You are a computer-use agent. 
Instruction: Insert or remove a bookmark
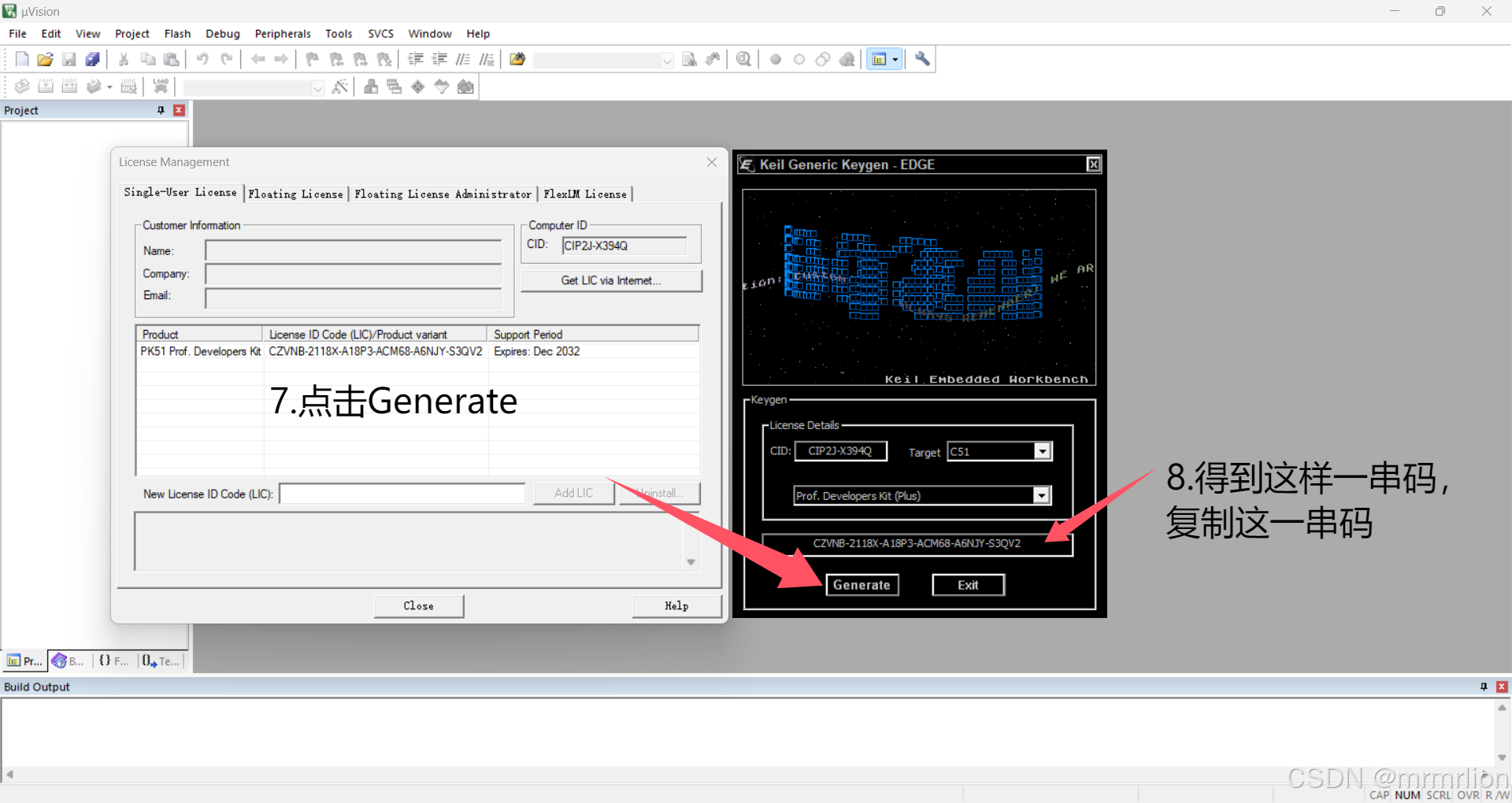313,59
